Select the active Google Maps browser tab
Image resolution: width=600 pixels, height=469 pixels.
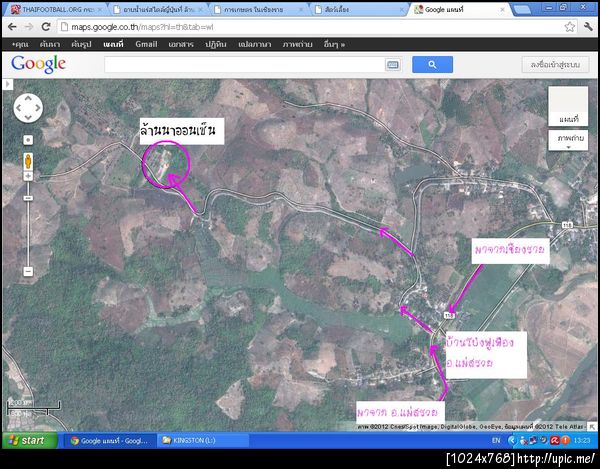click(x=461, y=10)
